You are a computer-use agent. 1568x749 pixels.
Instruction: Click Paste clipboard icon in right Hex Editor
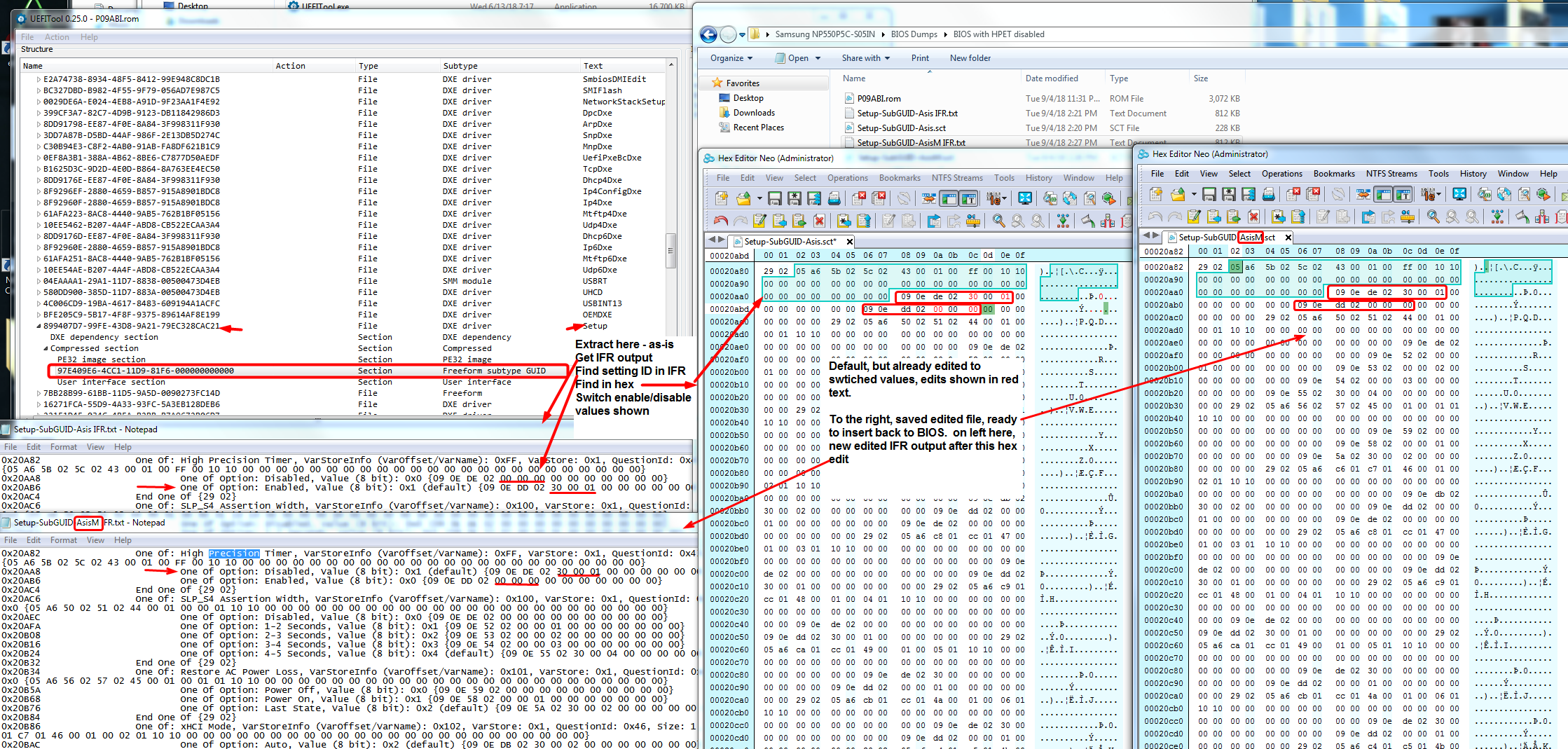1233,217
